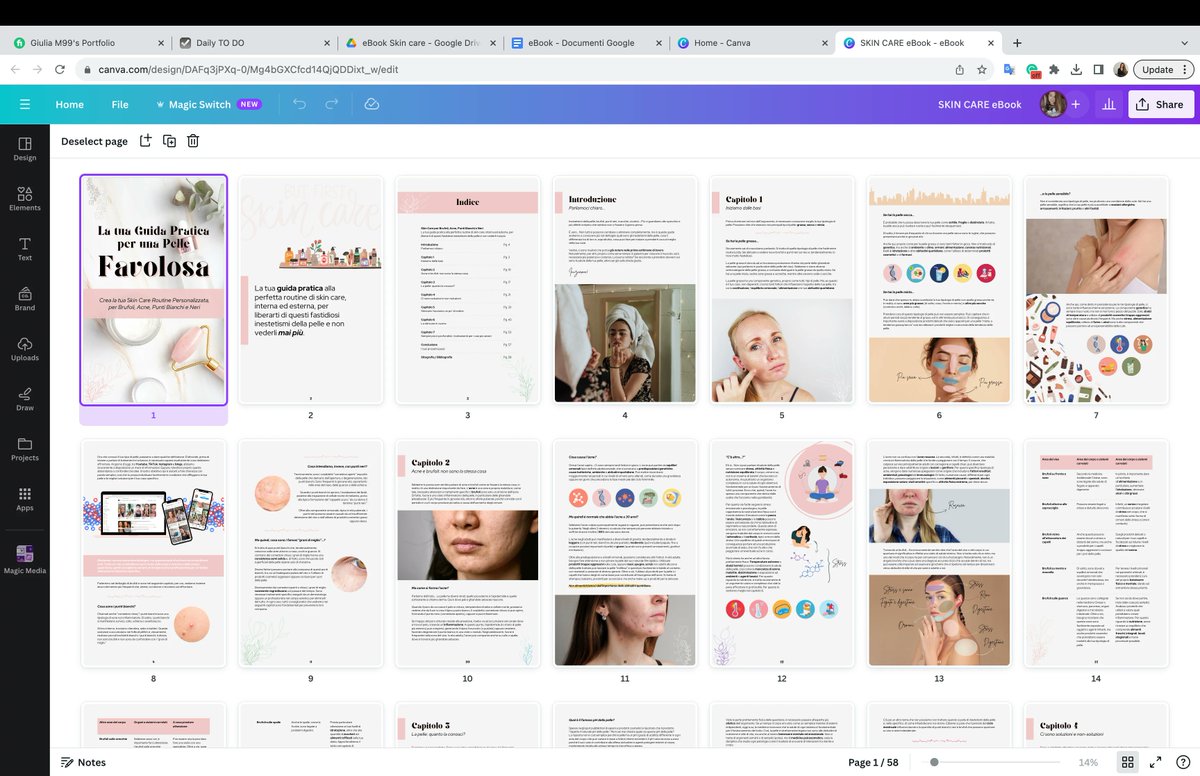The image size is (1200, 776).
Task: Select page 1 cover thumbnail
Action: (x=154, y=290)
